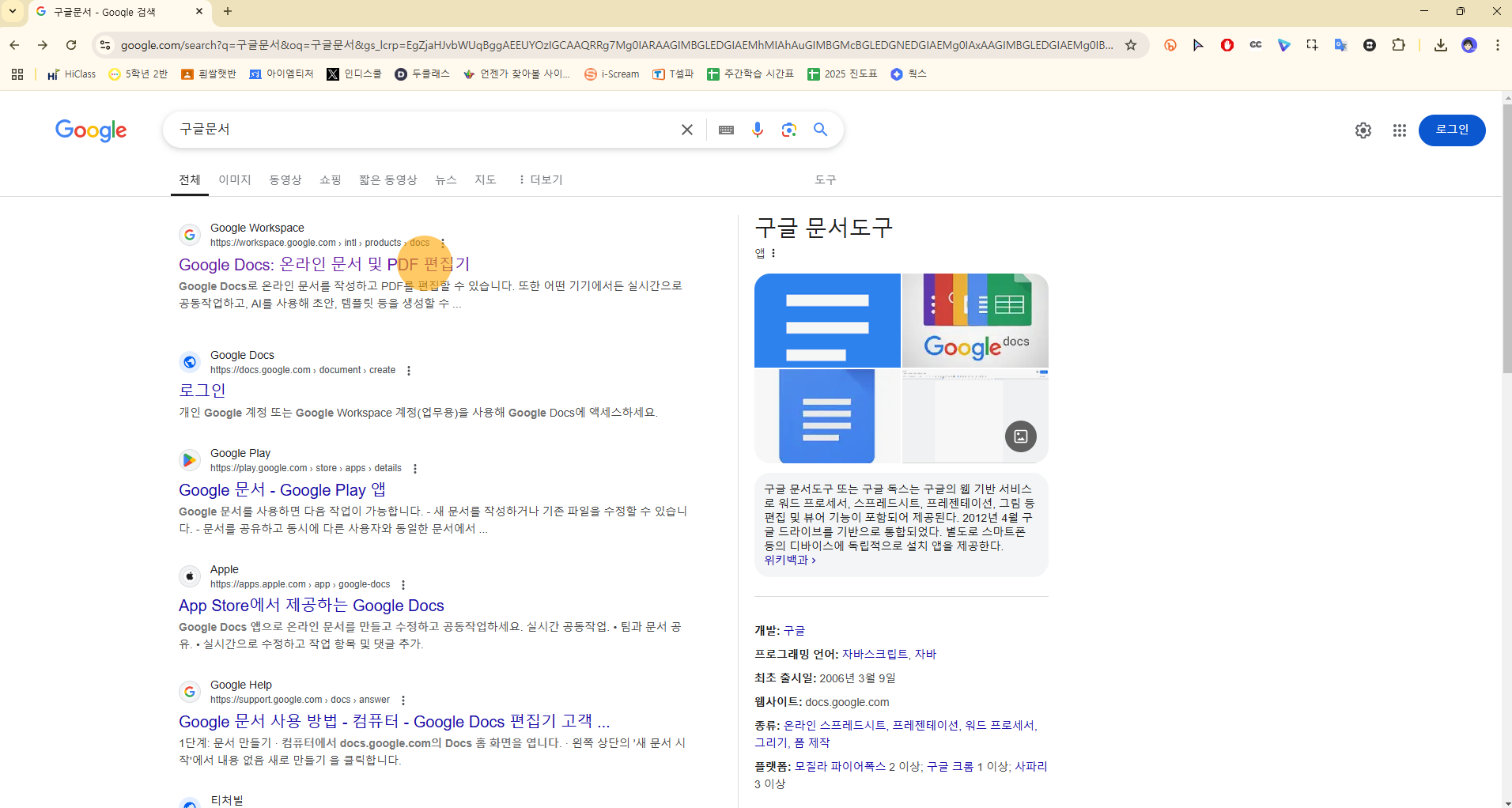Open more options for Google Play result

[415, 469]
